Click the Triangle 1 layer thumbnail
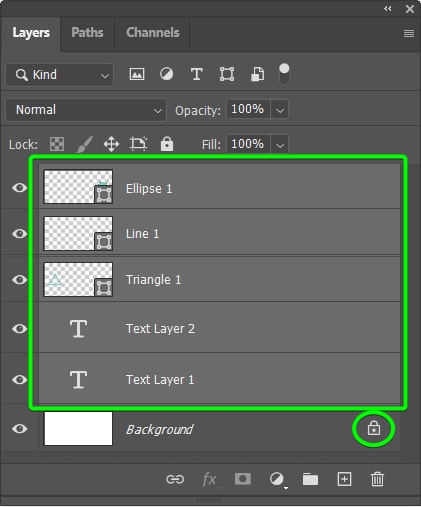 pos(78,279)
